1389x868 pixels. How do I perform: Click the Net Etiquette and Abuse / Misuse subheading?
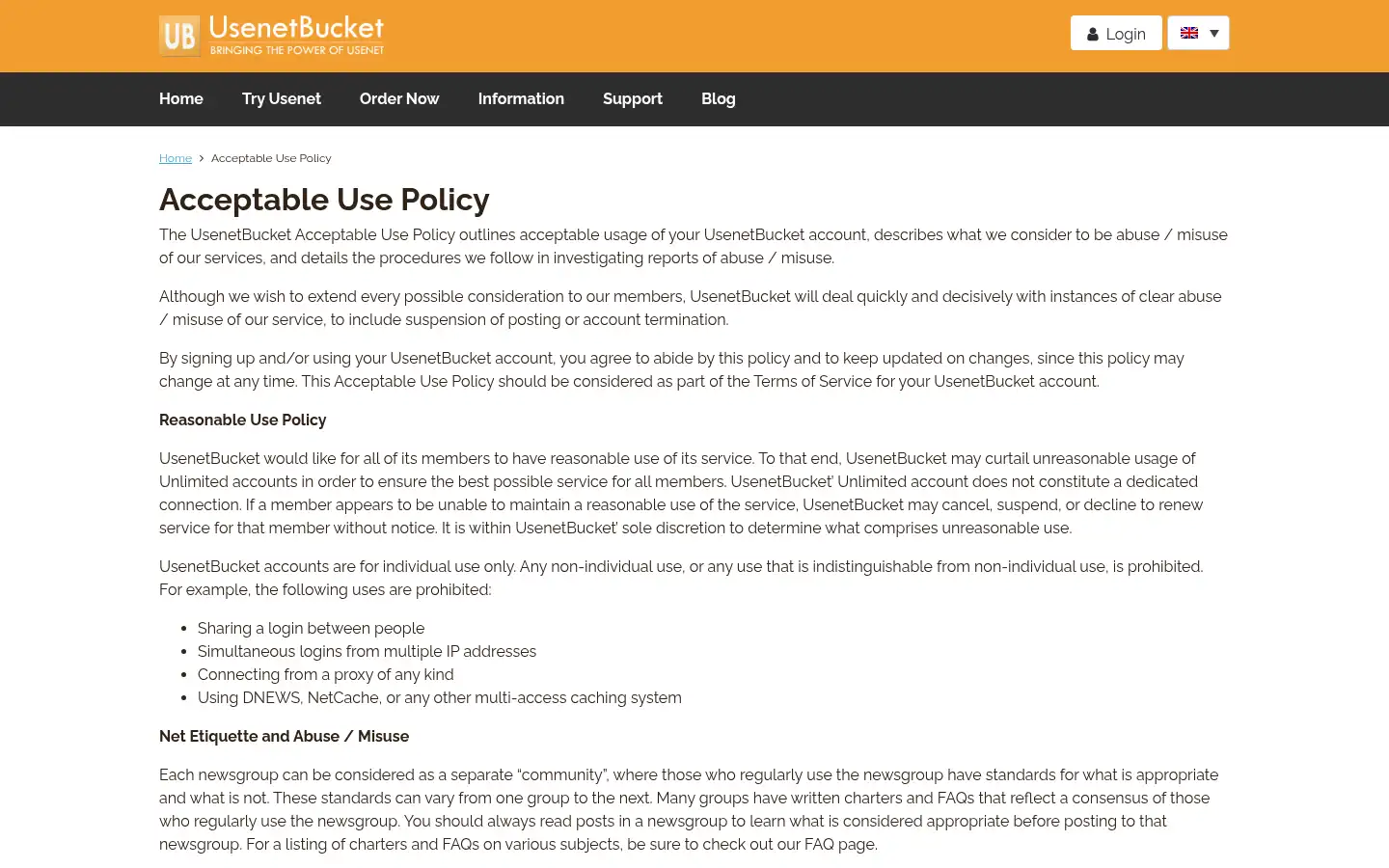[x=285, y=736]
